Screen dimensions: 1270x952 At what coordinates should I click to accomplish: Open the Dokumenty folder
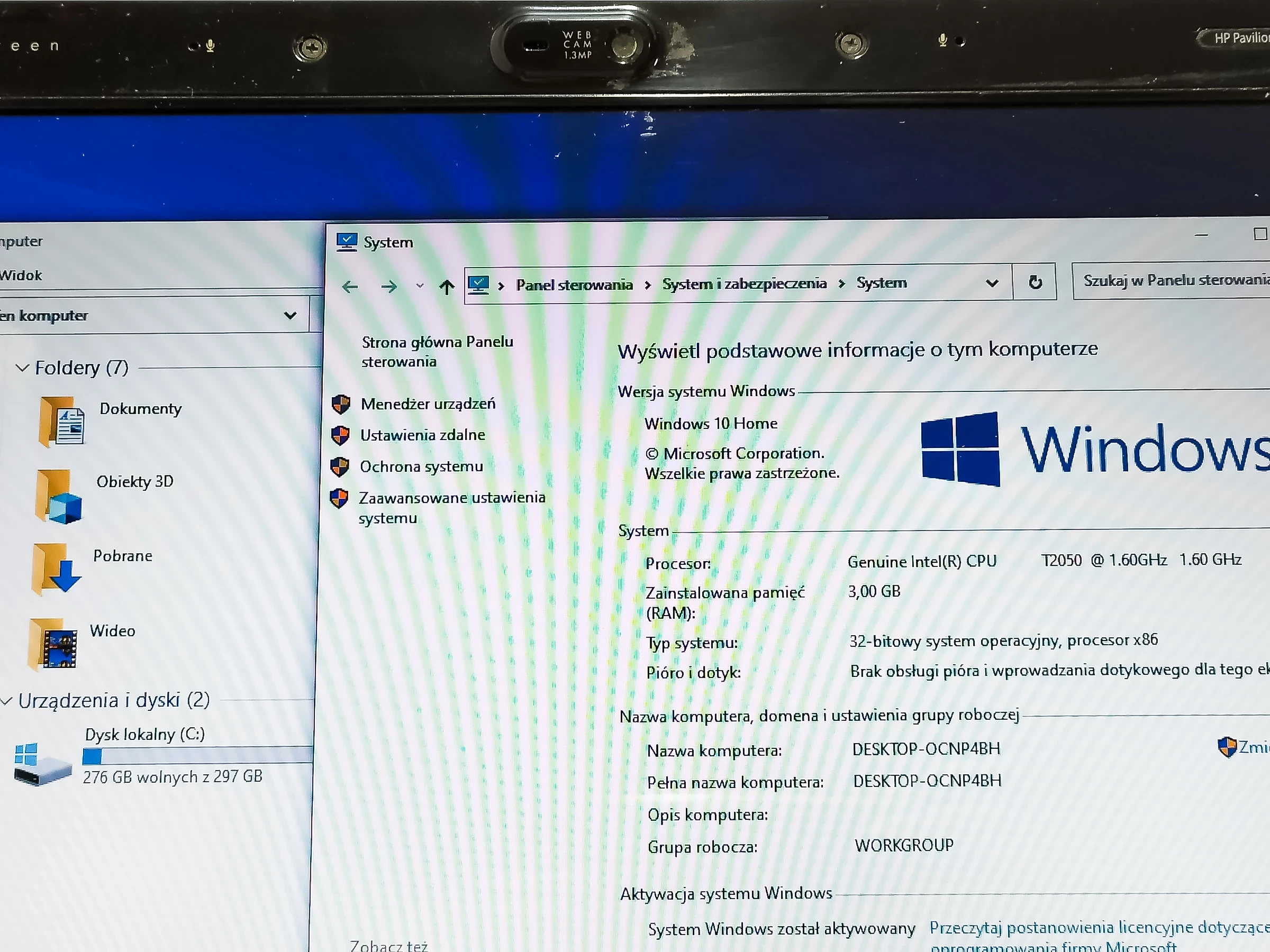pyautogui.click(x=140, y=409)
